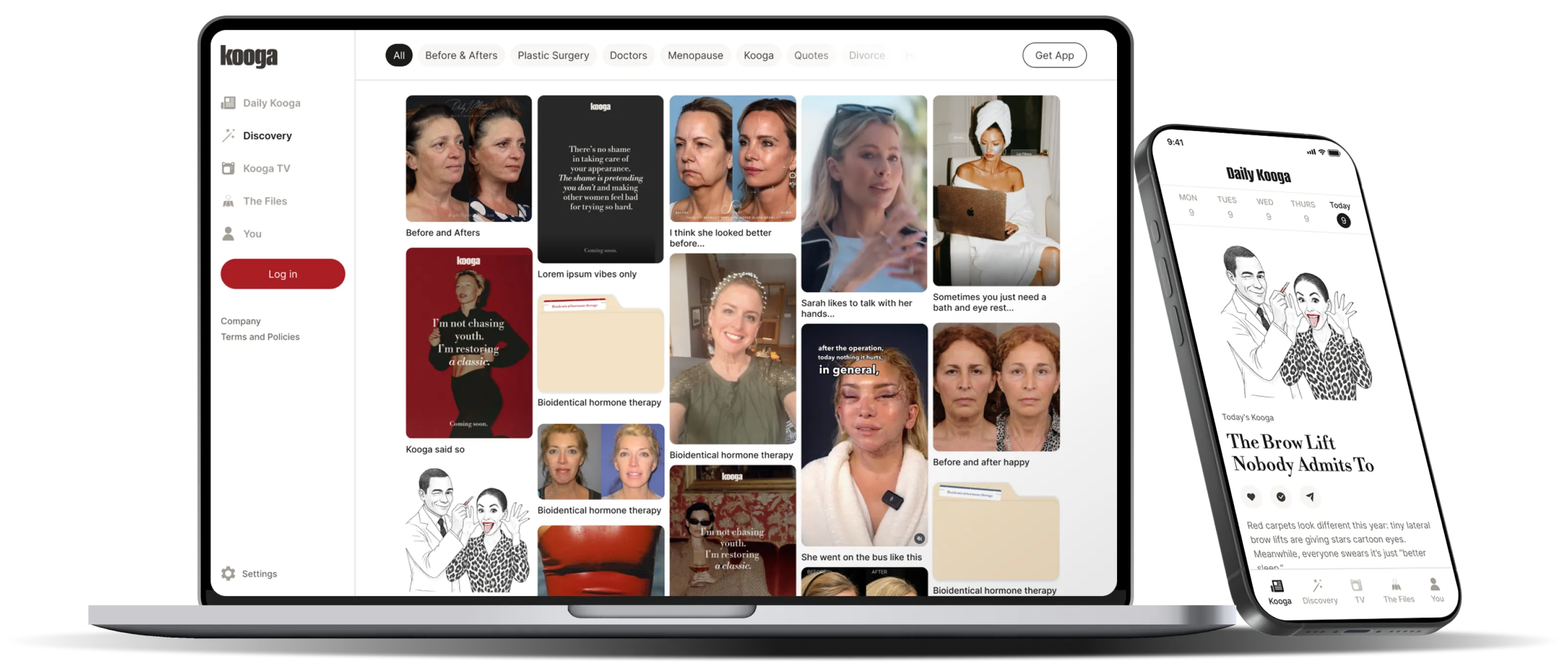Tap the share arrow icon on the phone

tap(1310, 497)
